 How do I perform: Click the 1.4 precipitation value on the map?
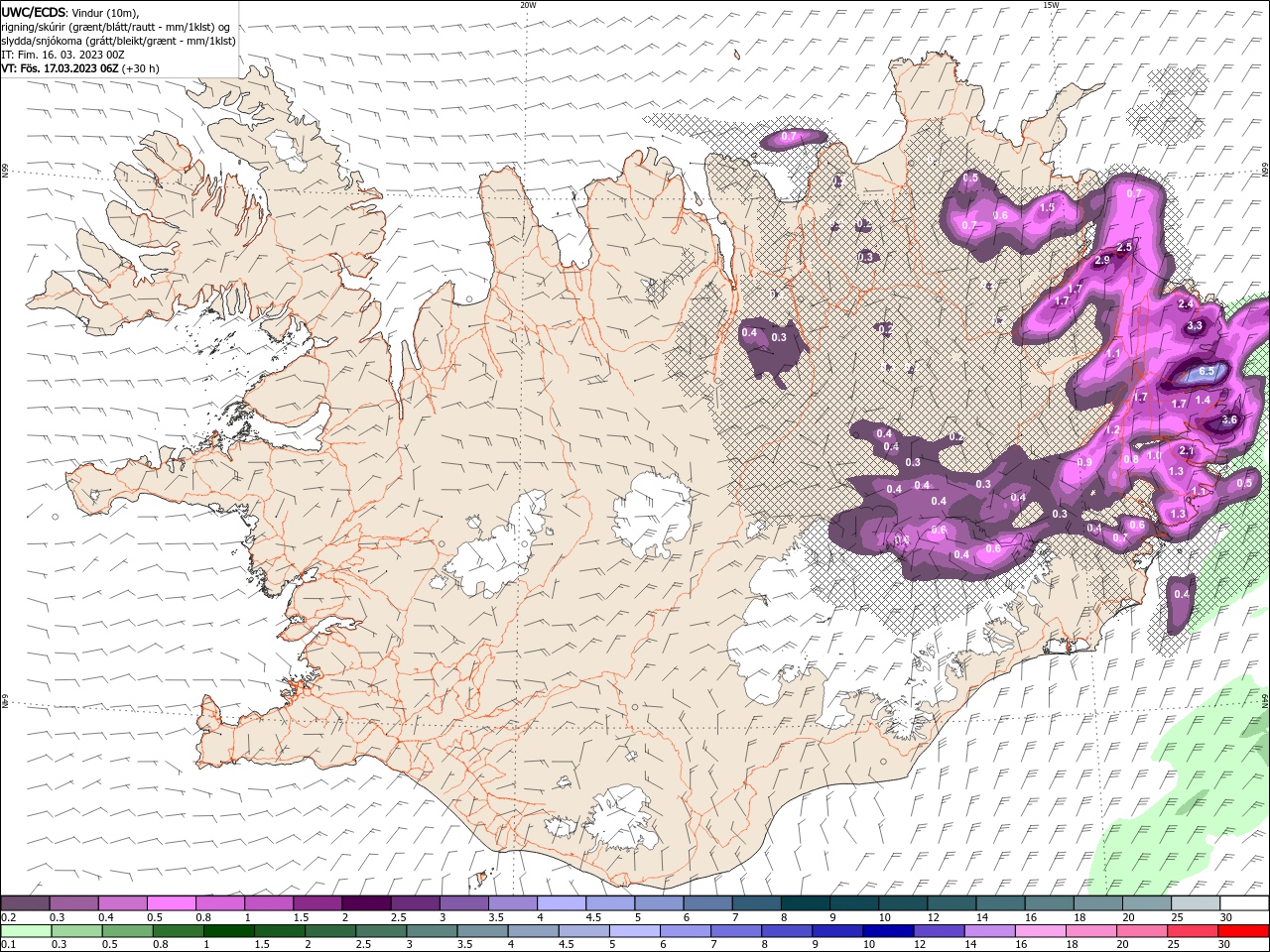[1204, 400]
